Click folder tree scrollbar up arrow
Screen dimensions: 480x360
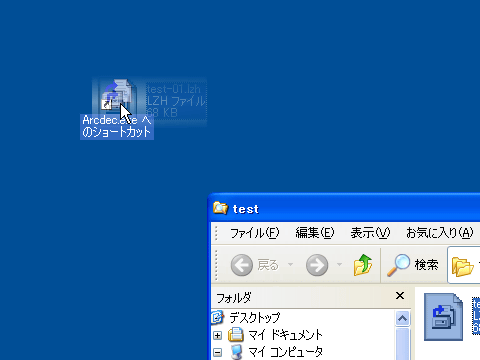[x=402, y=319]
